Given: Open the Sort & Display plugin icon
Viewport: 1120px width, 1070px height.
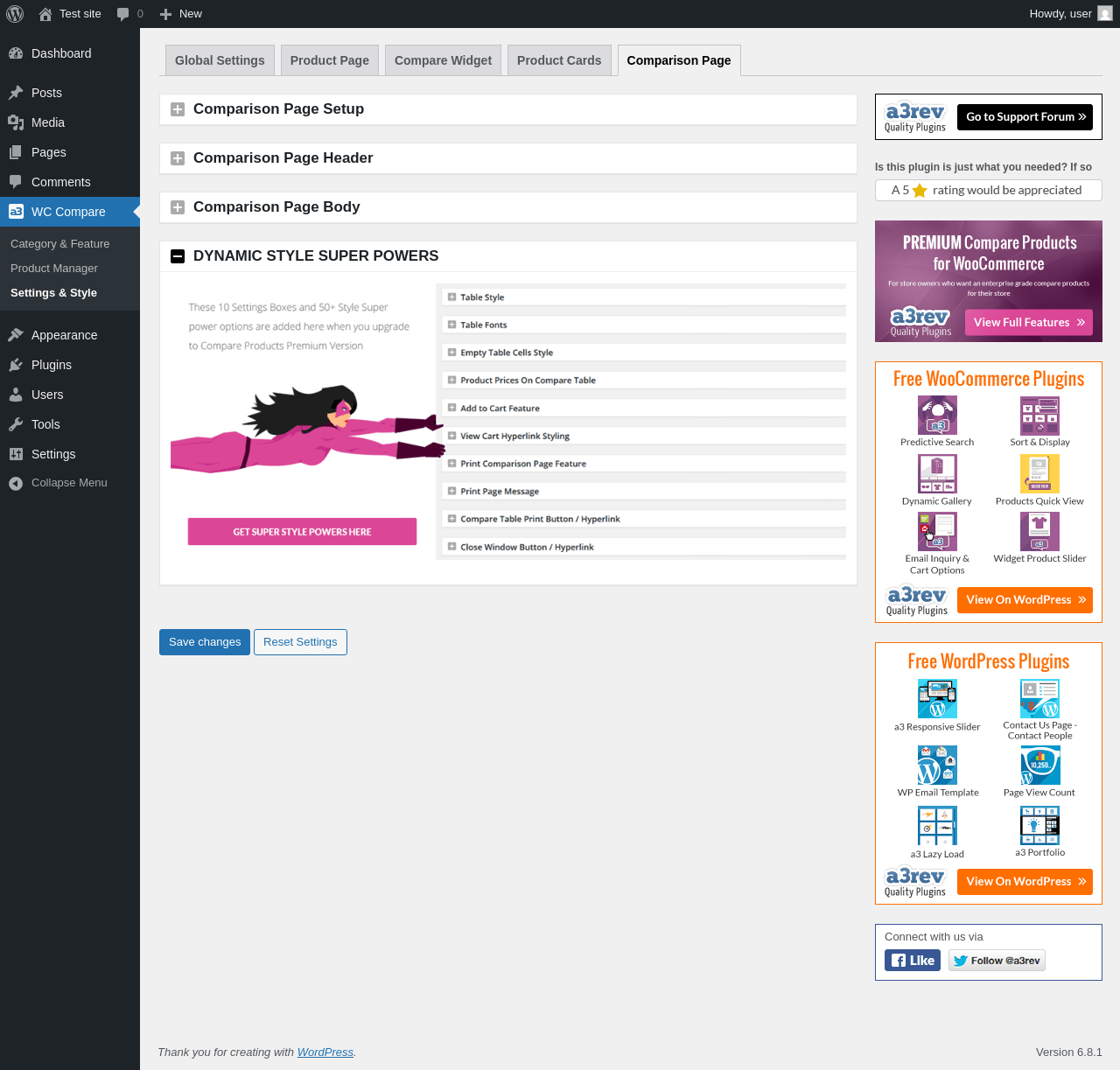Looking at the screenshot, I should click(1039, 416).
